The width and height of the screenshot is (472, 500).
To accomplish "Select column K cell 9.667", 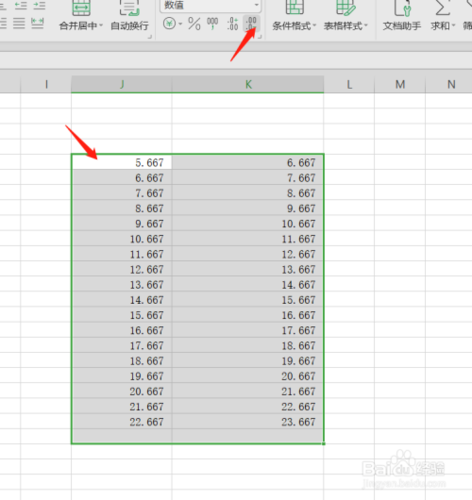I will [248, 208].
